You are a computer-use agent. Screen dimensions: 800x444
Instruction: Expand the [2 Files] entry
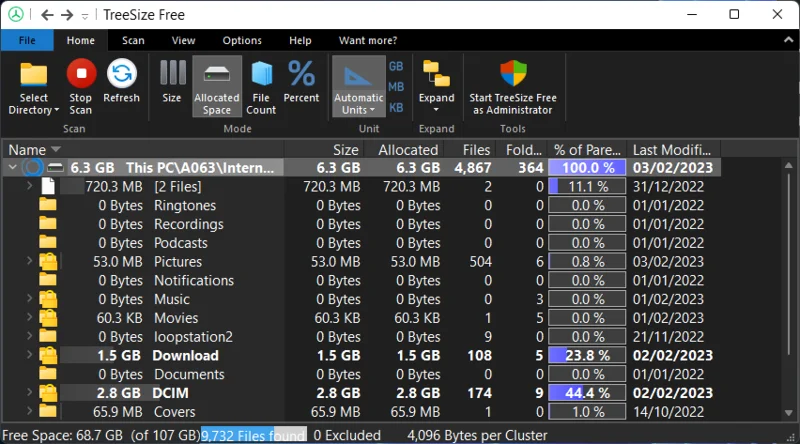[x=29, y=186]
